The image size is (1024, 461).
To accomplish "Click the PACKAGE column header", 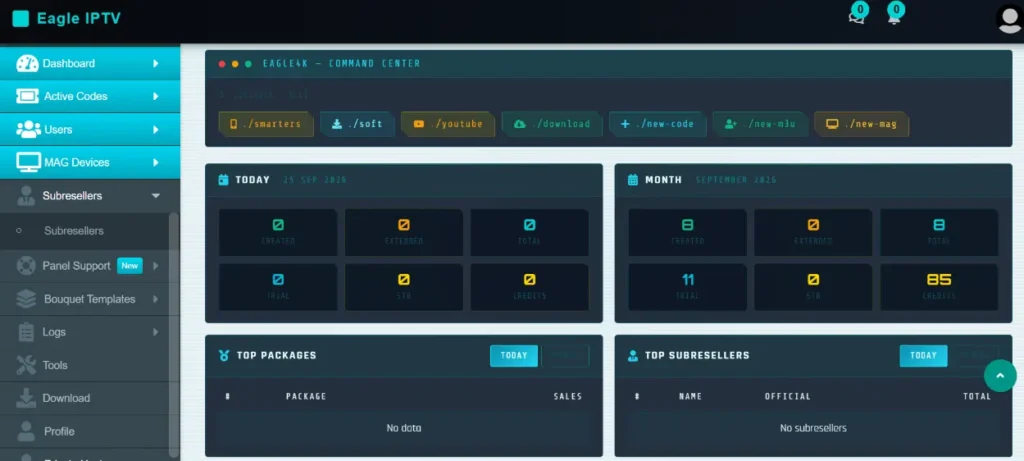I will click(x=306, y=396).
